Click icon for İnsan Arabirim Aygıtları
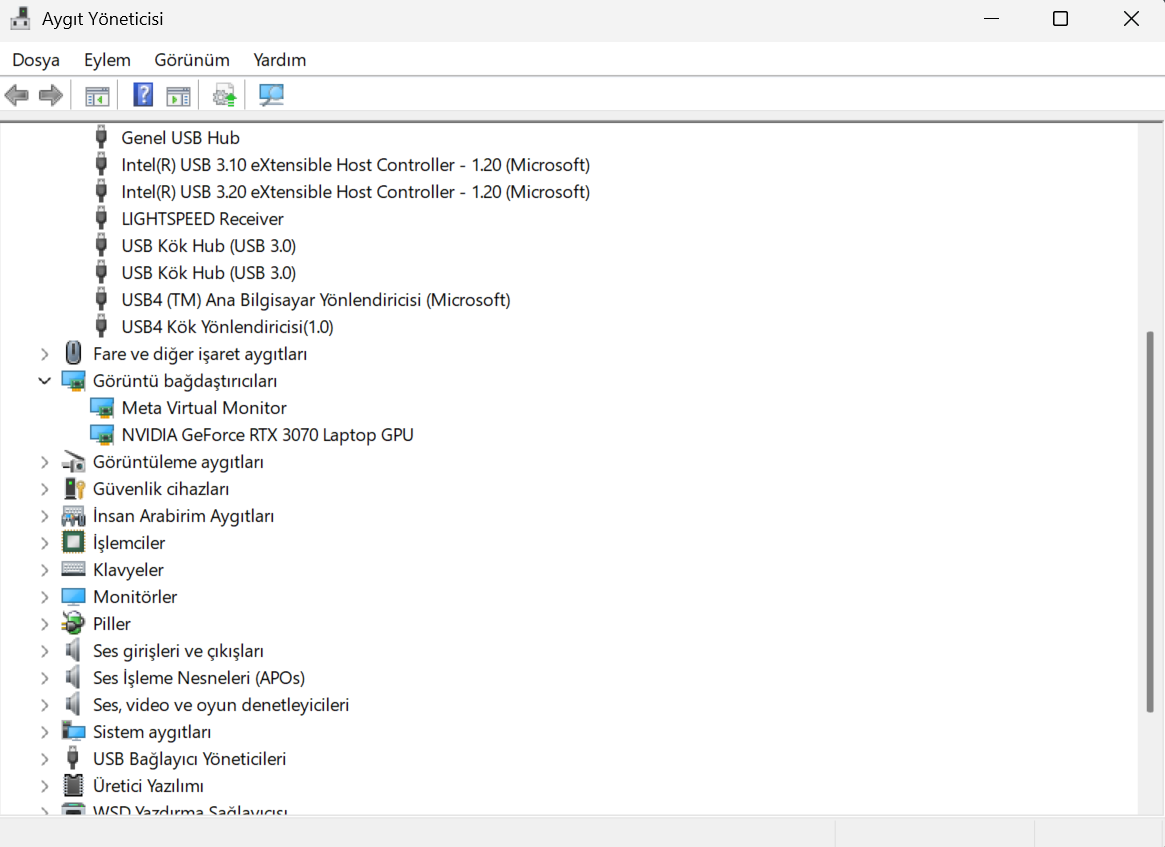Image resolution: width=1165 pixels, height=847 pixels. [x=73, y=516]
